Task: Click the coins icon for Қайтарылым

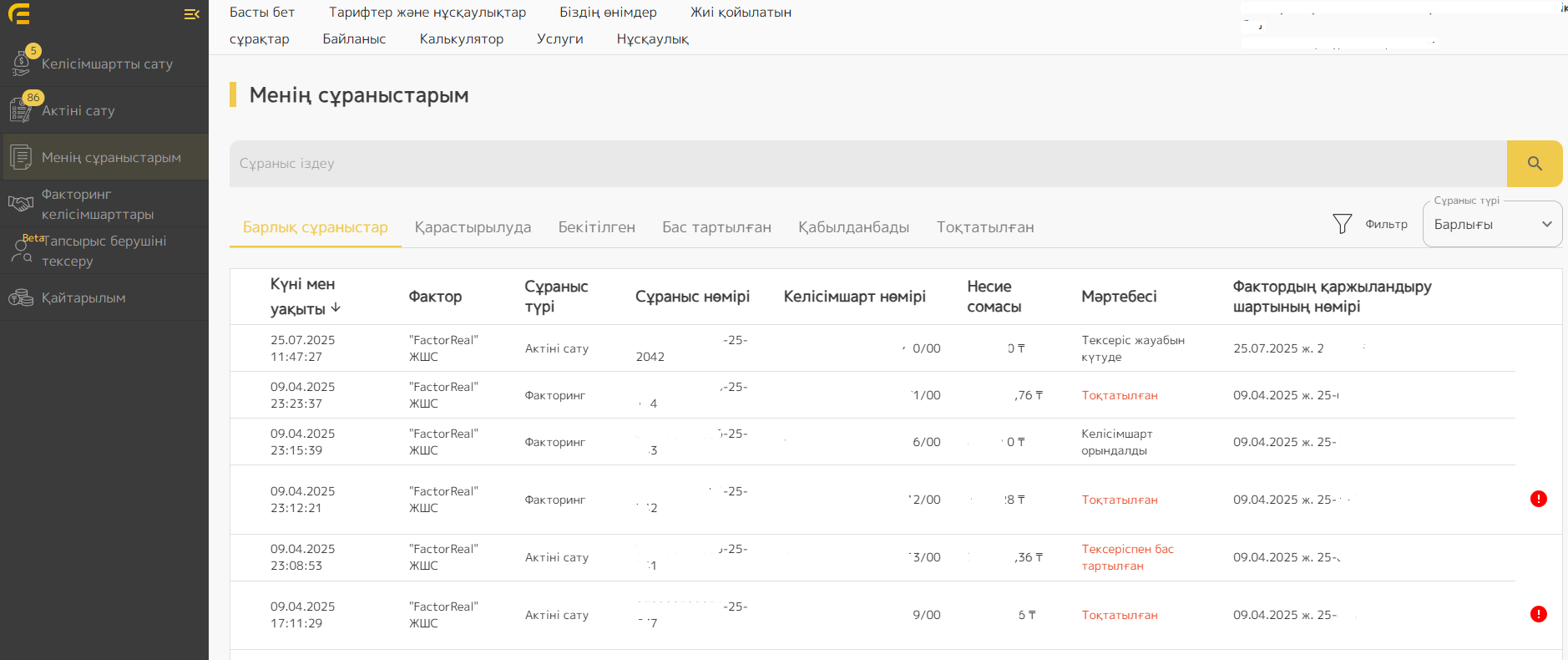Action: point(21,297)
